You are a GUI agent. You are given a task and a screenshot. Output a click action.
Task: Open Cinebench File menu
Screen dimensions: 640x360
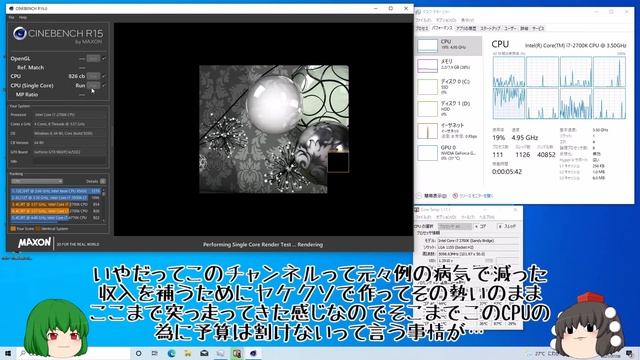[x=11, y=18]
